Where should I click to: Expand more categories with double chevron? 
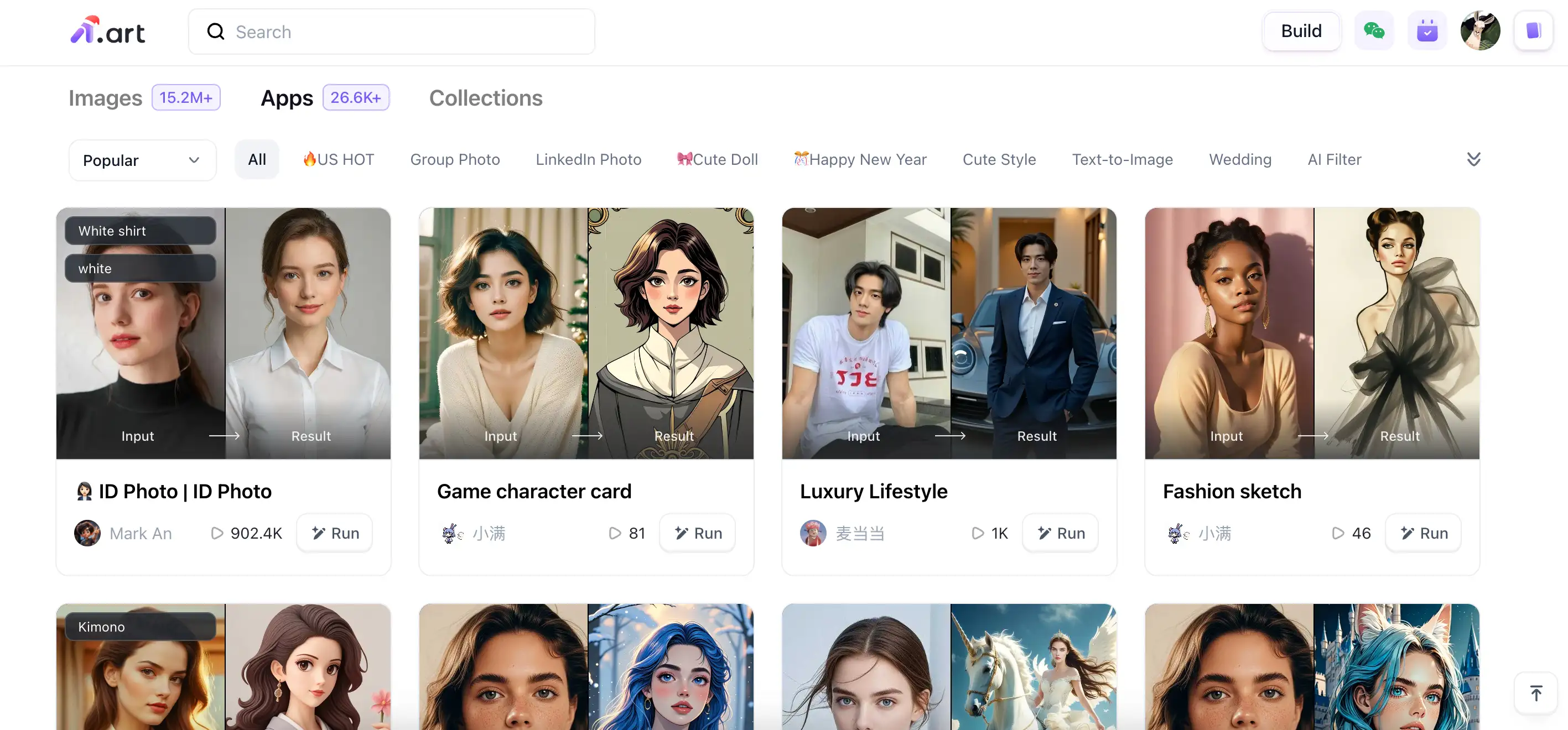[x=1473, y=159]
